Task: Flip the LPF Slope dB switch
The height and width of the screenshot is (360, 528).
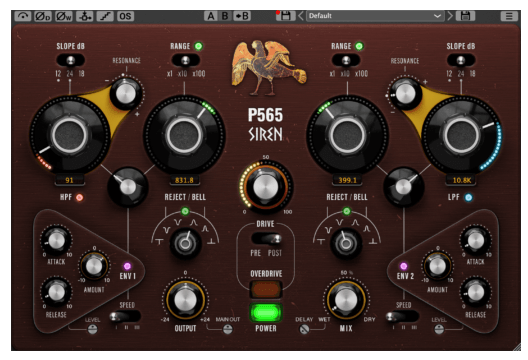Action: pos(461,60)
